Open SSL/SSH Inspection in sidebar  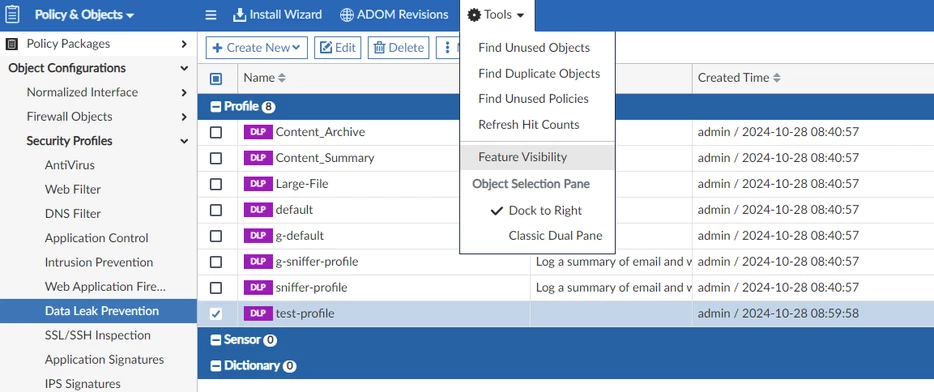[98, 335]
